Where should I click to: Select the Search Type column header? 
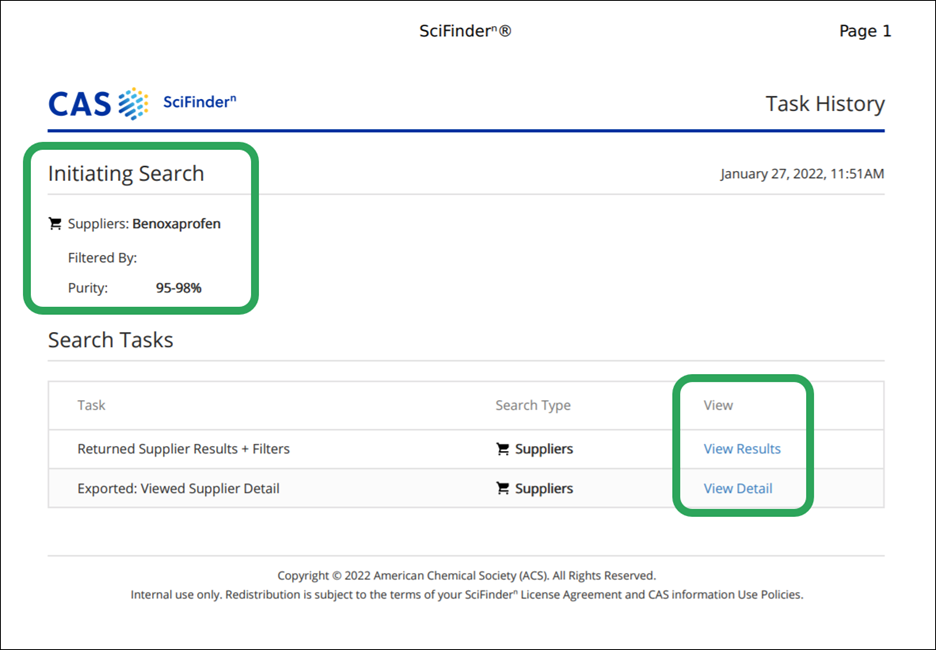click(x=533, y=405)
